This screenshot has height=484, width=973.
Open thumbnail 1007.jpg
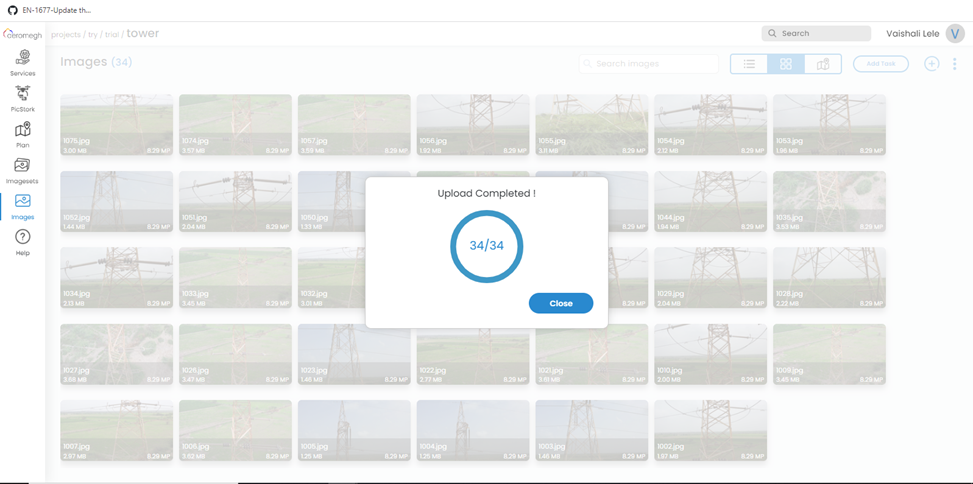(117, 431)
